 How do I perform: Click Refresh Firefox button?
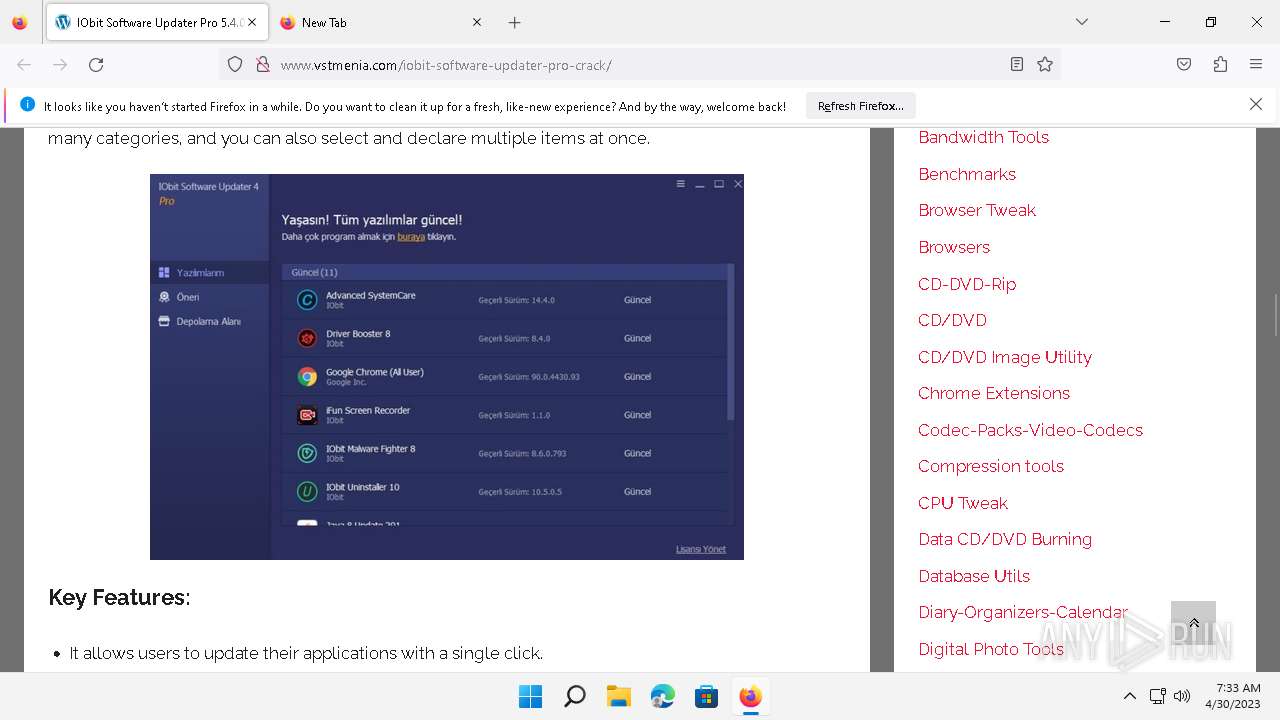(x=861, y=106)
